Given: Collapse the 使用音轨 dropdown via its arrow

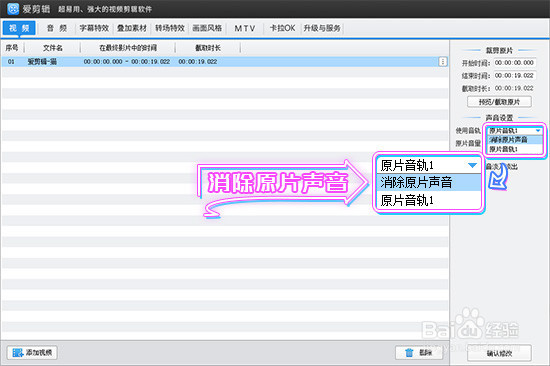Looking at the screenshot, I should (x=538, y=131).
